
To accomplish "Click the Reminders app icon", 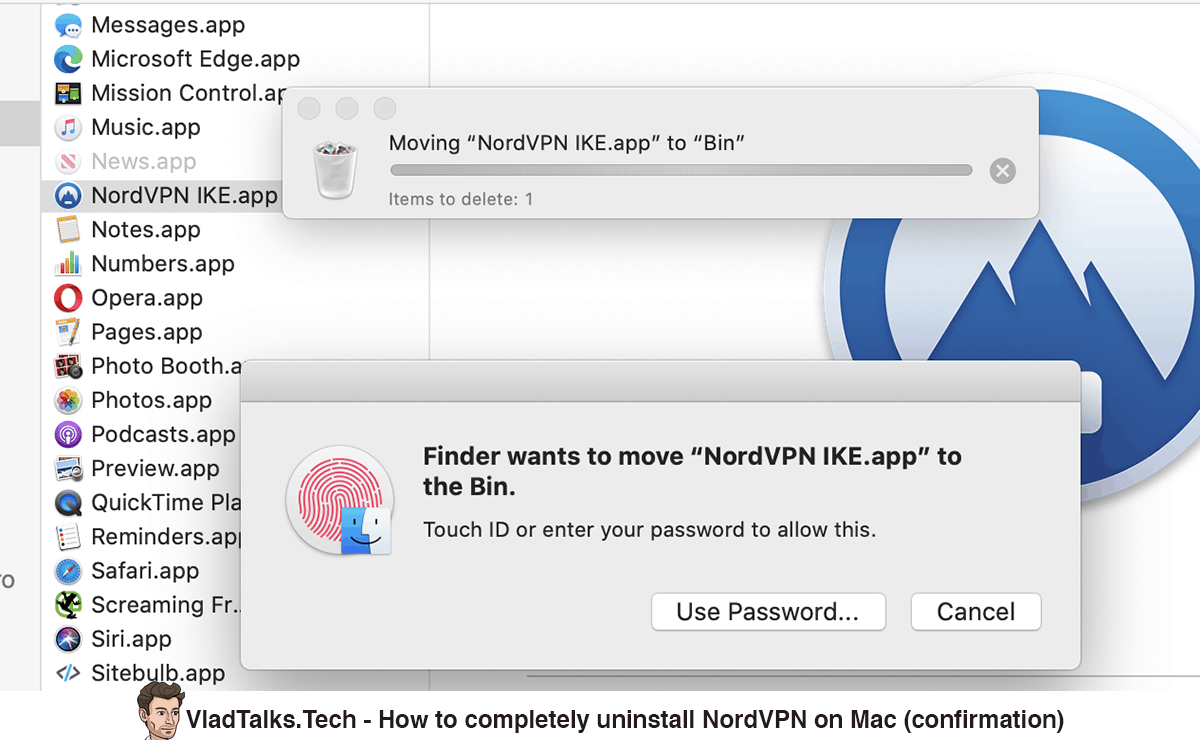I will pyautogui.click(x=68, y=536).
